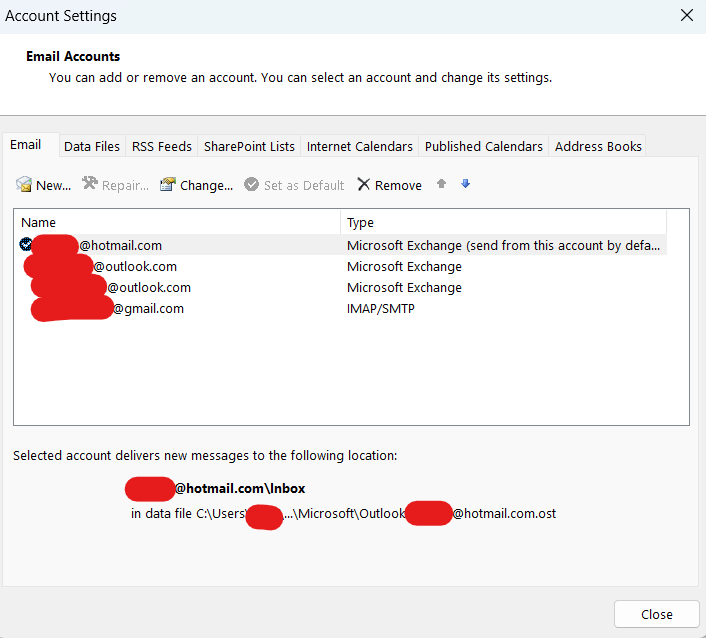Viewport: 706px width, 638px height.
Task: Click the Repair tools icon
Action: pyautogui.click(x=90, y=183)
